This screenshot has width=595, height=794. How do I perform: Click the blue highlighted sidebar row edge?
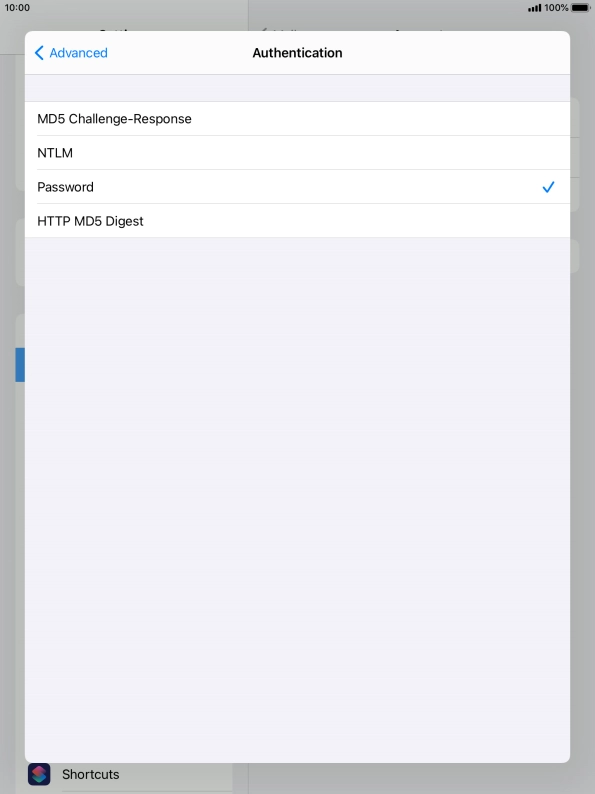coord(20,365)
